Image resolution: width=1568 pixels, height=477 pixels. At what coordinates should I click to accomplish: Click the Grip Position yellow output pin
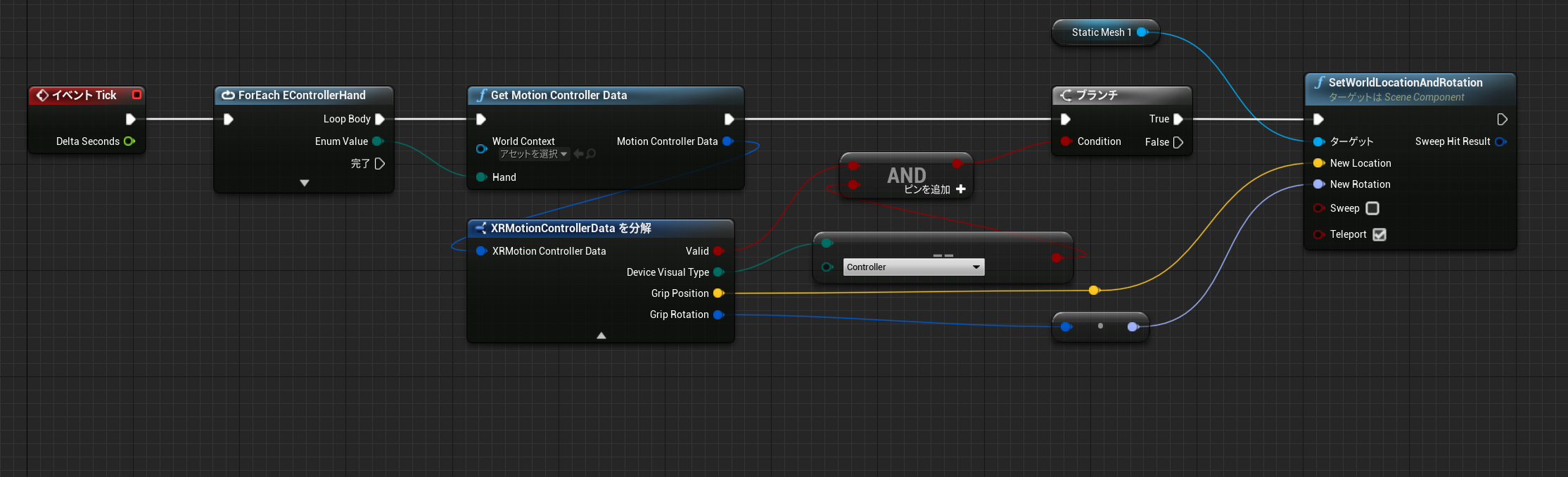click(719, 293)
